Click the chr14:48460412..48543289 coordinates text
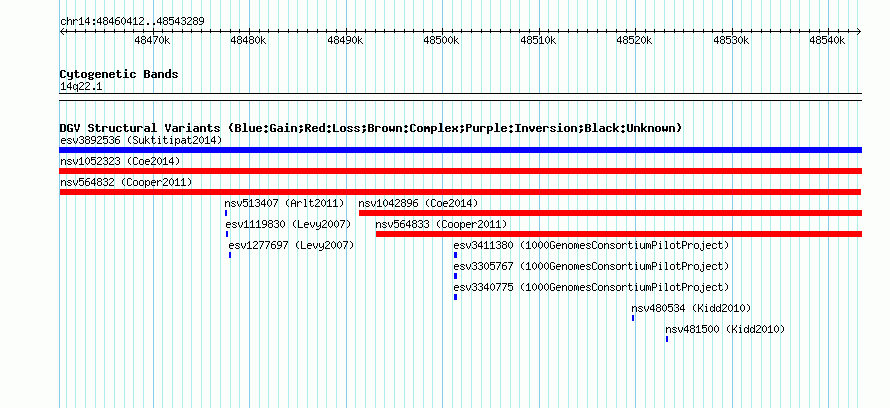This screenshot has height=408, width=890. 132,21
